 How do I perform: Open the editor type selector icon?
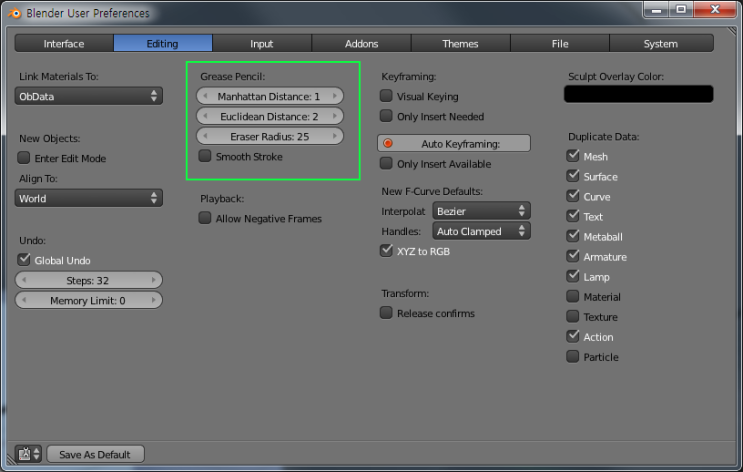(28, 454)
